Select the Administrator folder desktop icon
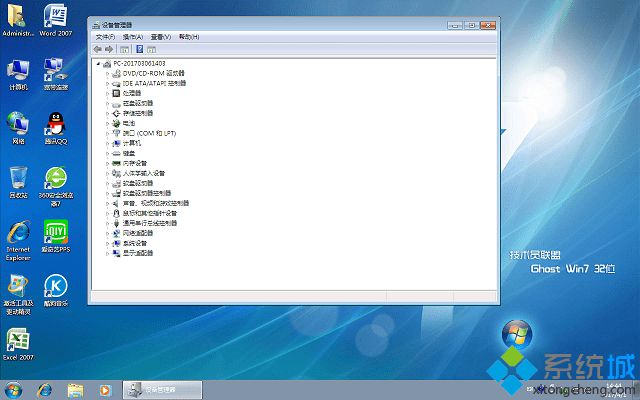640x400 pixels. [18, 20]
